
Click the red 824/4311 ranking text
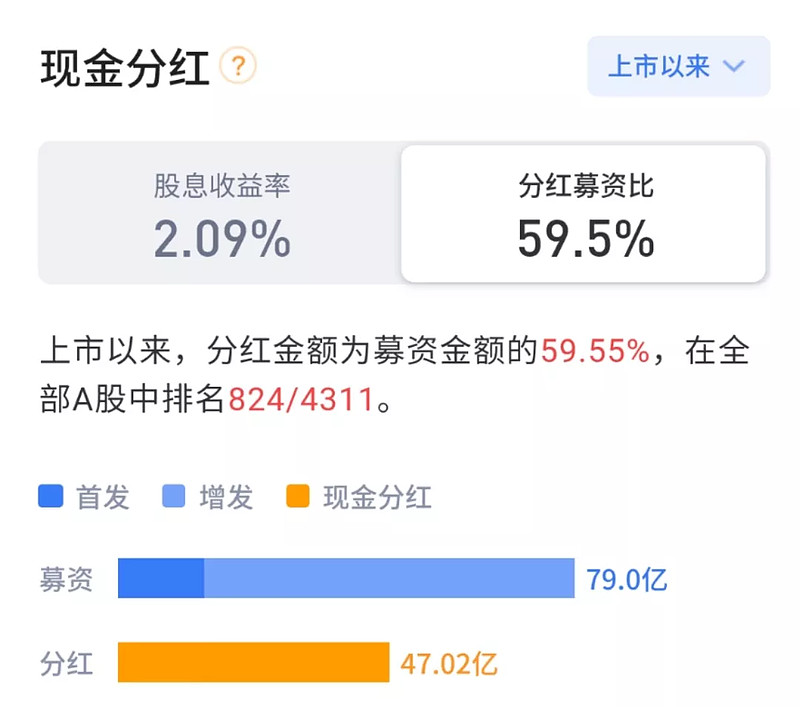tap(300, 401)
